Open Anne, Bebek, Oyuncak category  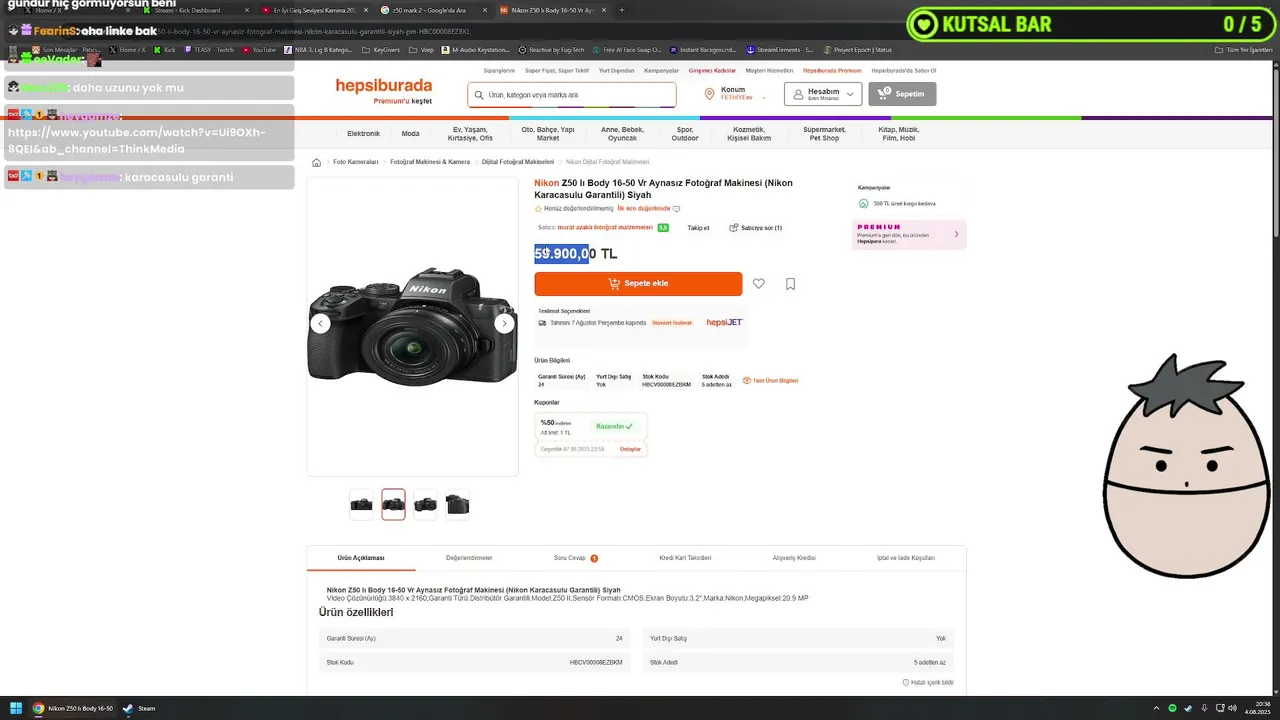tap(622, 133)
